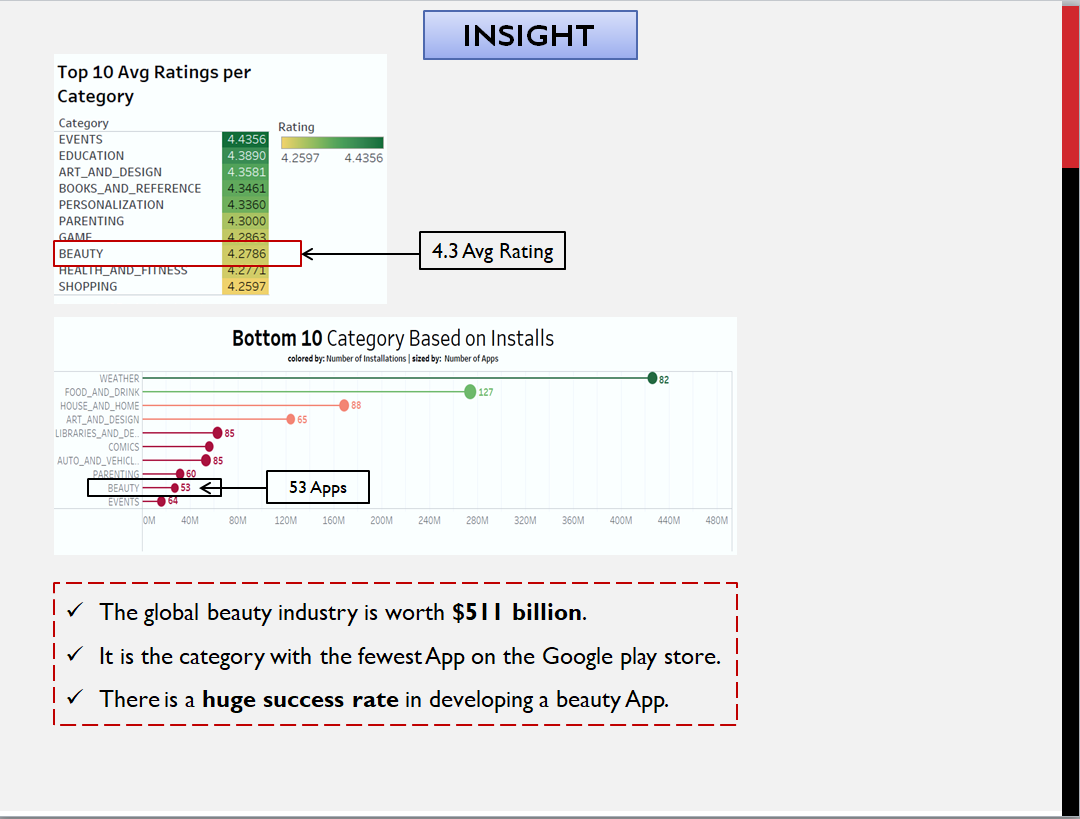Click the 53 Apps label box
Viewport: 1080px width, 819px height.
tap(317, 486)
